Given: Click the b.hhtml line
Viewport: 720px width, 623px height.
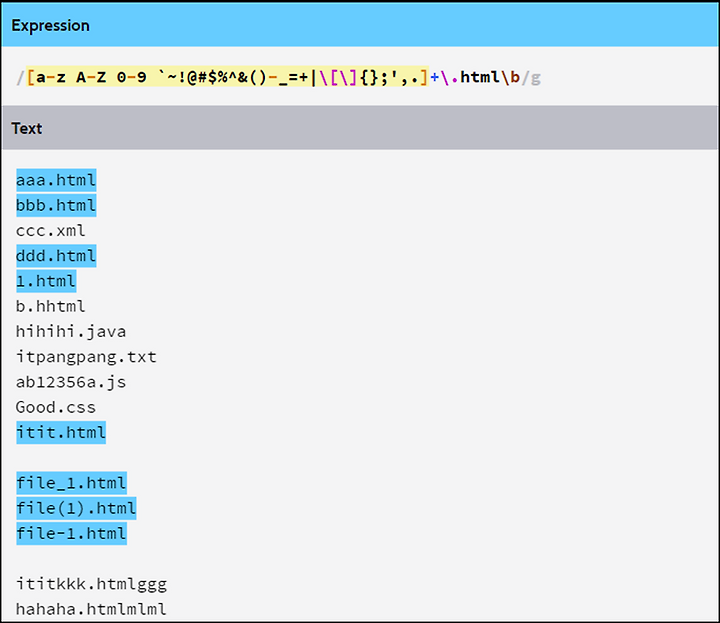Looking at the screenshot, I should (x=51, y=306).
